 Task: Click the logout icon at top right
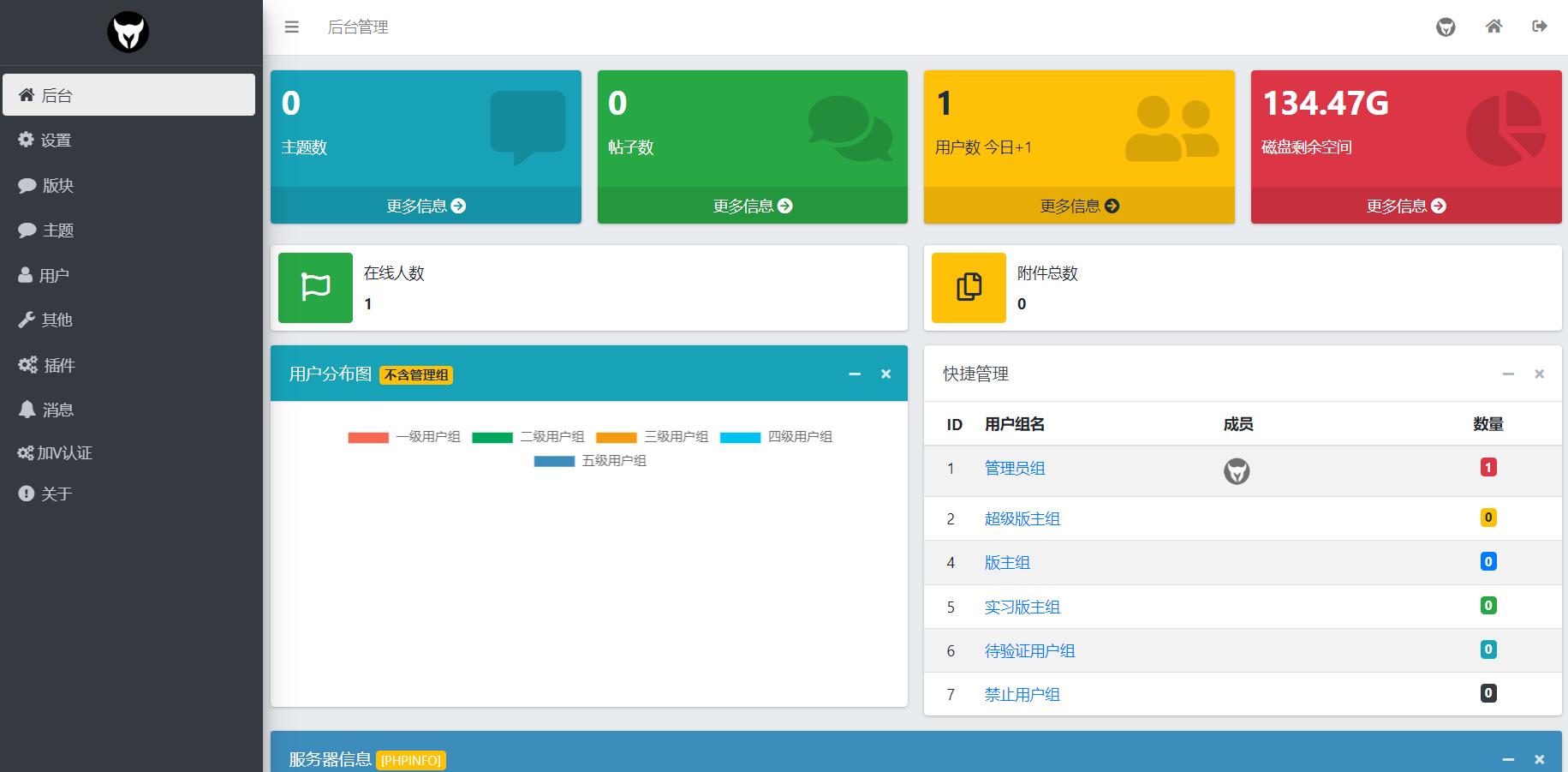point(1539,27)
